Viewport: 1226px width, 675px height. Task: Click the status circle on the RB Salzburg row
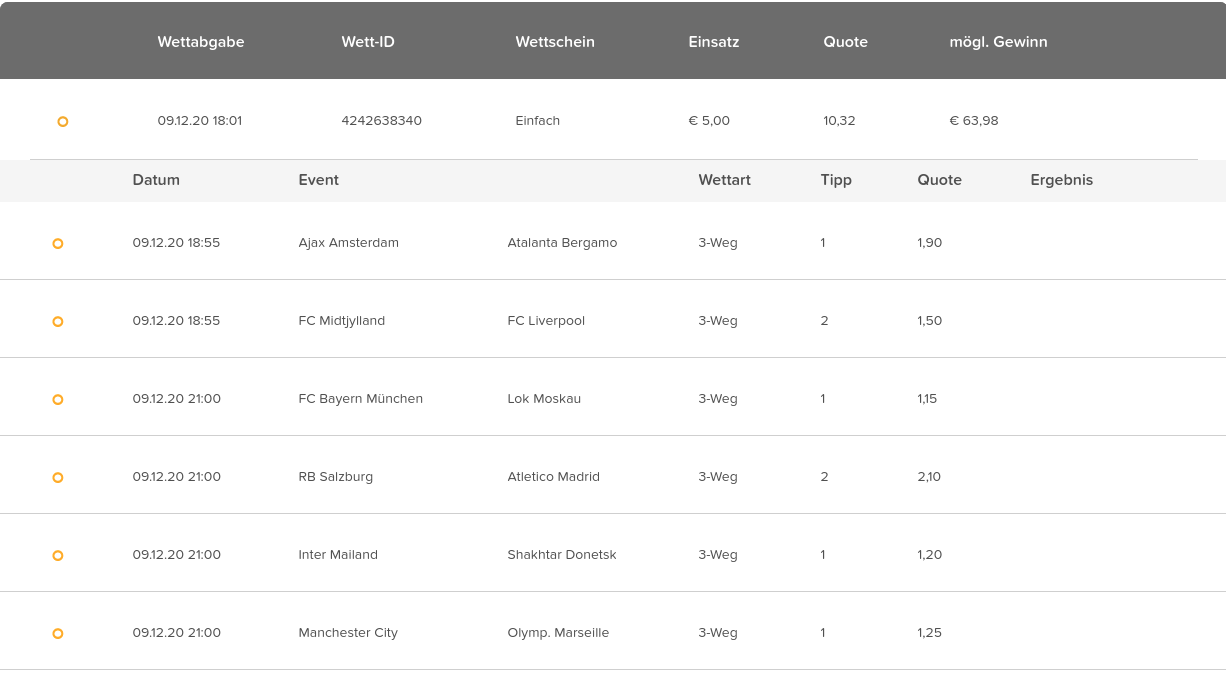(58, 477)
